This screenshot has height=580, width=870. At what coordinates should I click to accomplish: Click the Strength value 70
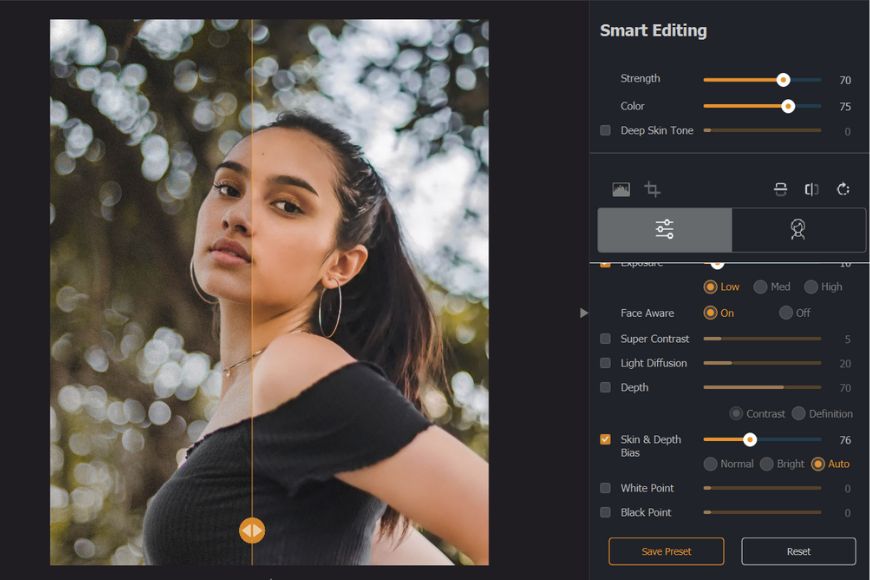[845, 80]
